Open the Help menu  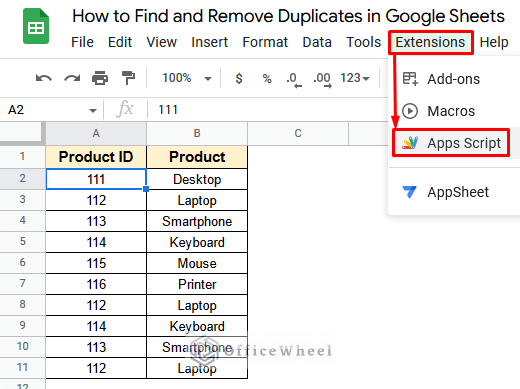click(494, 42)
